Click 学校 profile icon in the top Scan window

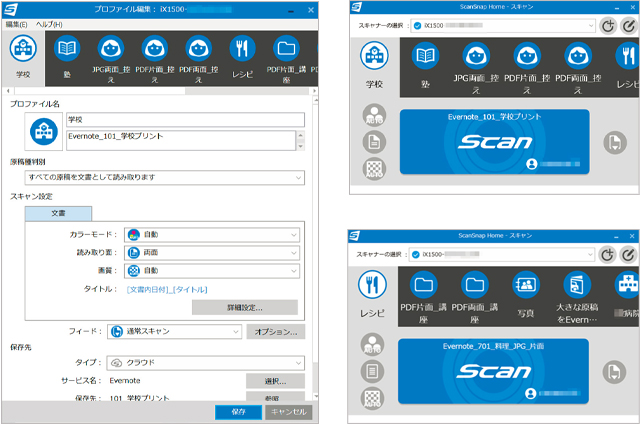[374, 56]
